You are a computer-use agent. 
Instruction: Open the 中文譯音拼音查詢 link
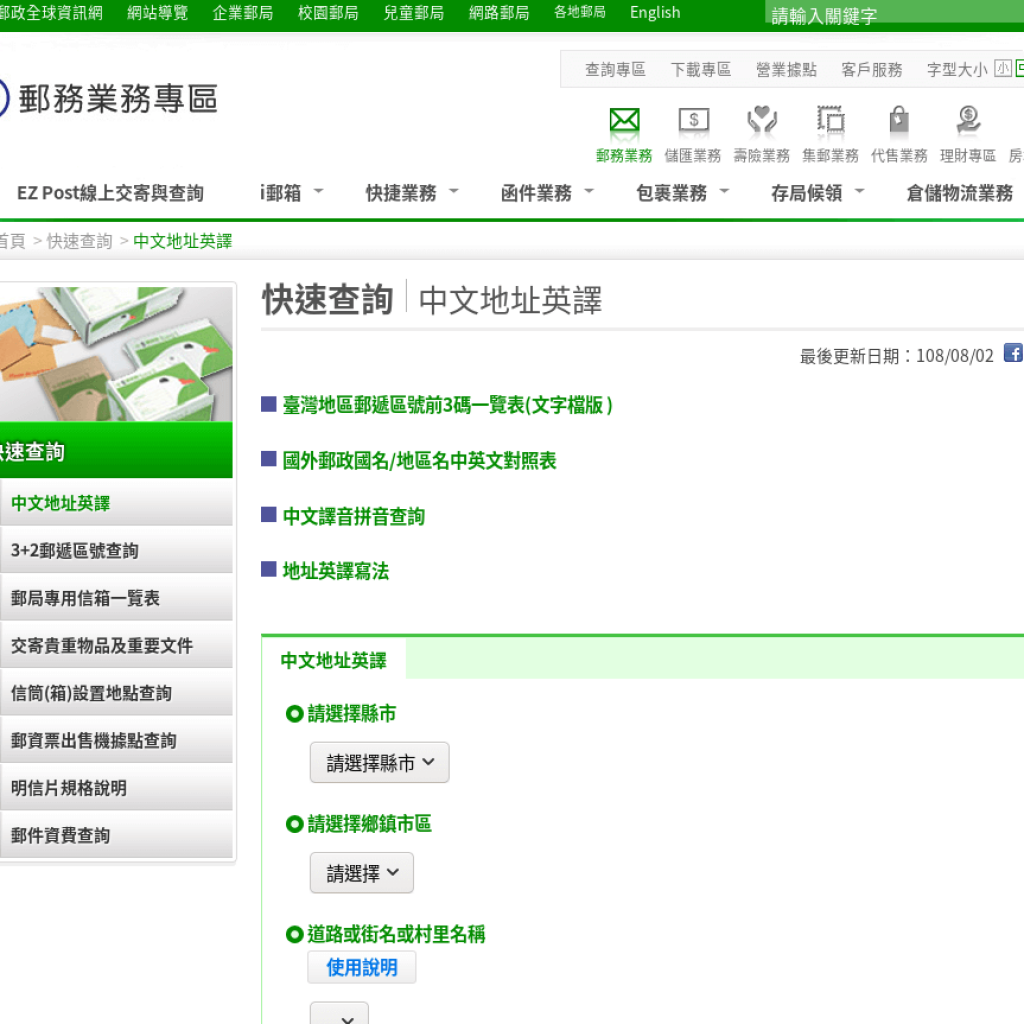[x=352, y=516]
